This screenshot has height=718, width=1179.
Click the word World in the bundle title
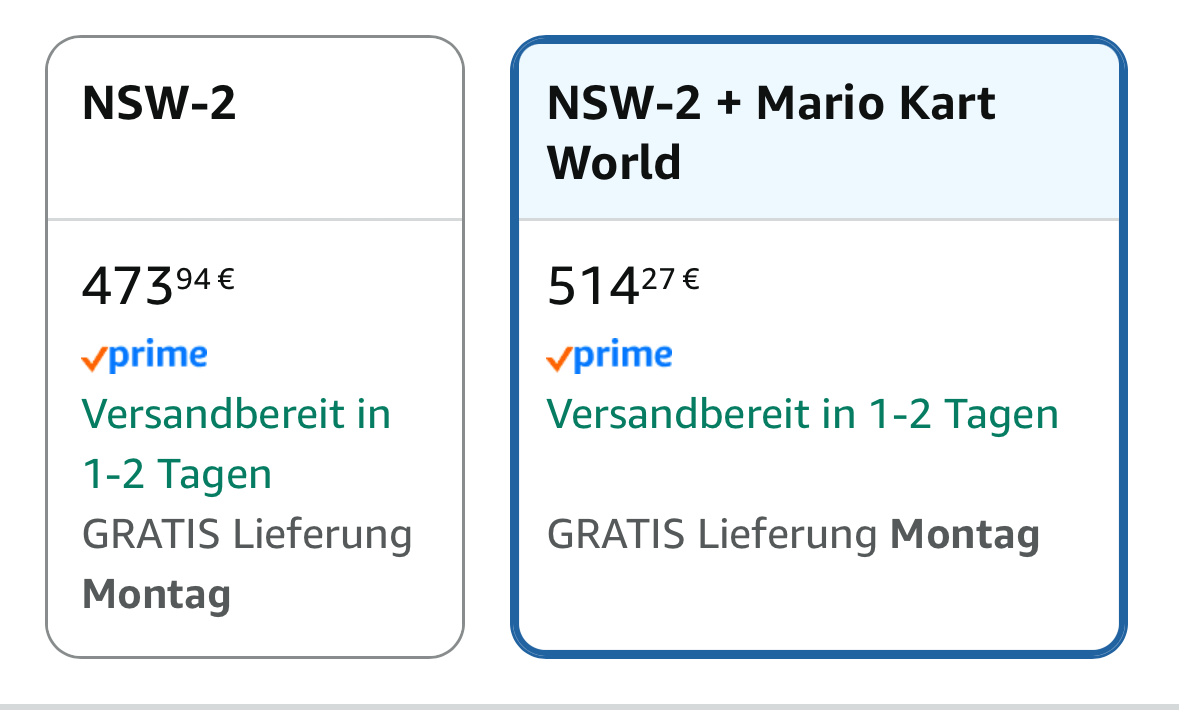pos(614,162)
